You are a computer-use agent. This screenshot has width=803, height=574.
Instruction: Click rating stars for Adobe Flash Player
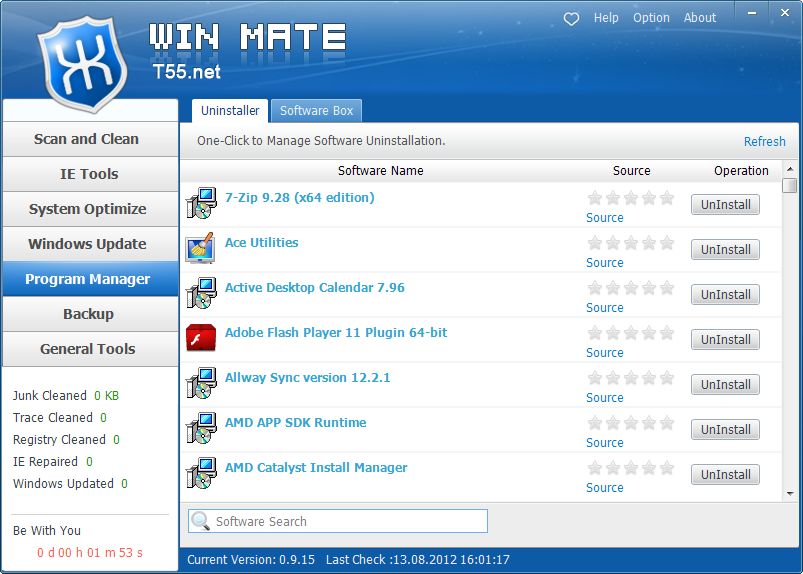pos(630,333)
